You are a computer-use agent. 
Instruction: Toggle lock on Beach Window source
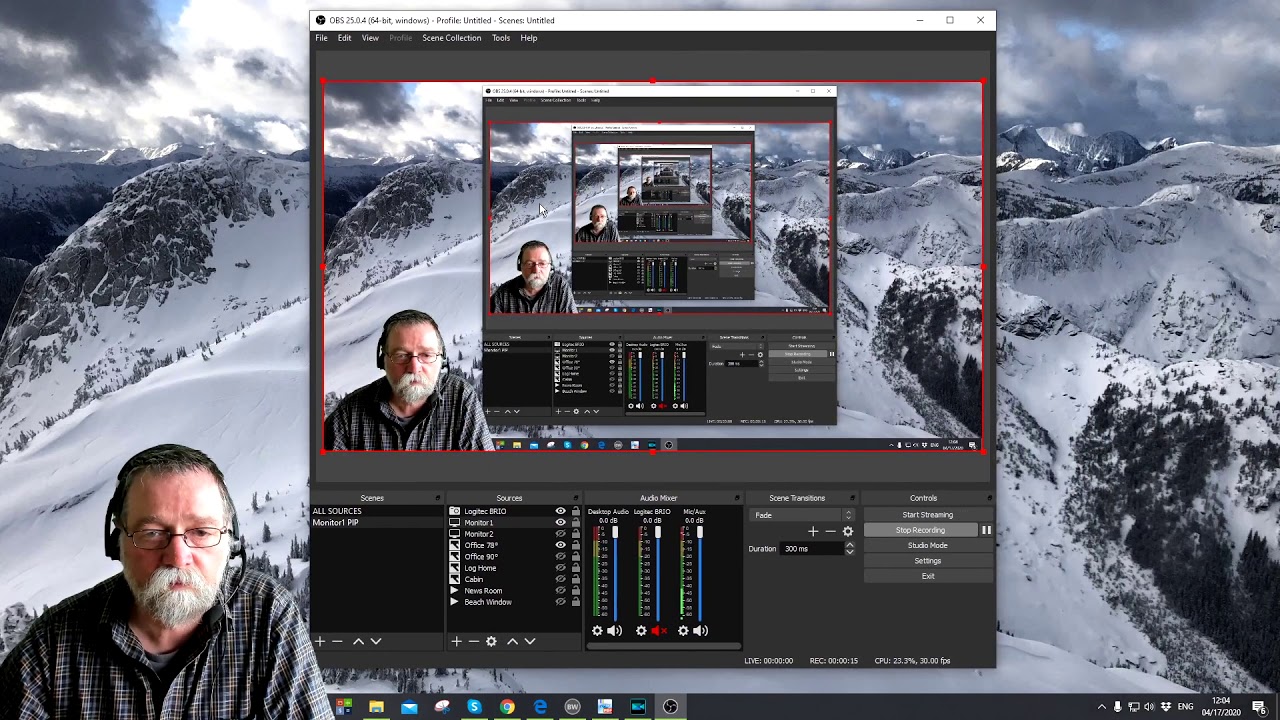click(575, 602)
